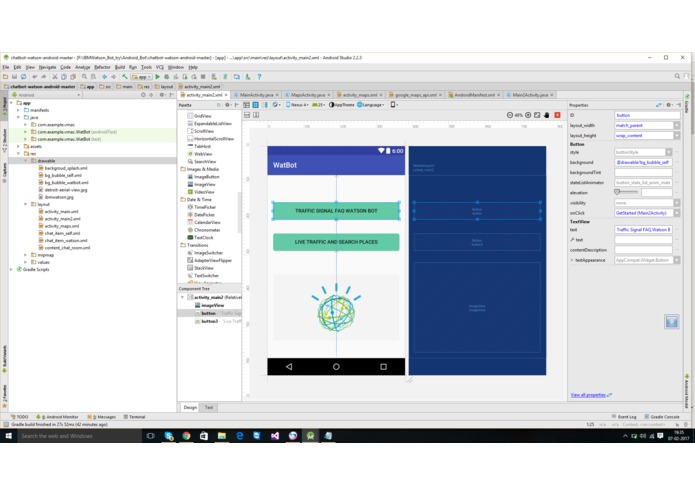This screenshot has width=695, height=494.
Task: Open the File menu
Action: coord(6,67)
